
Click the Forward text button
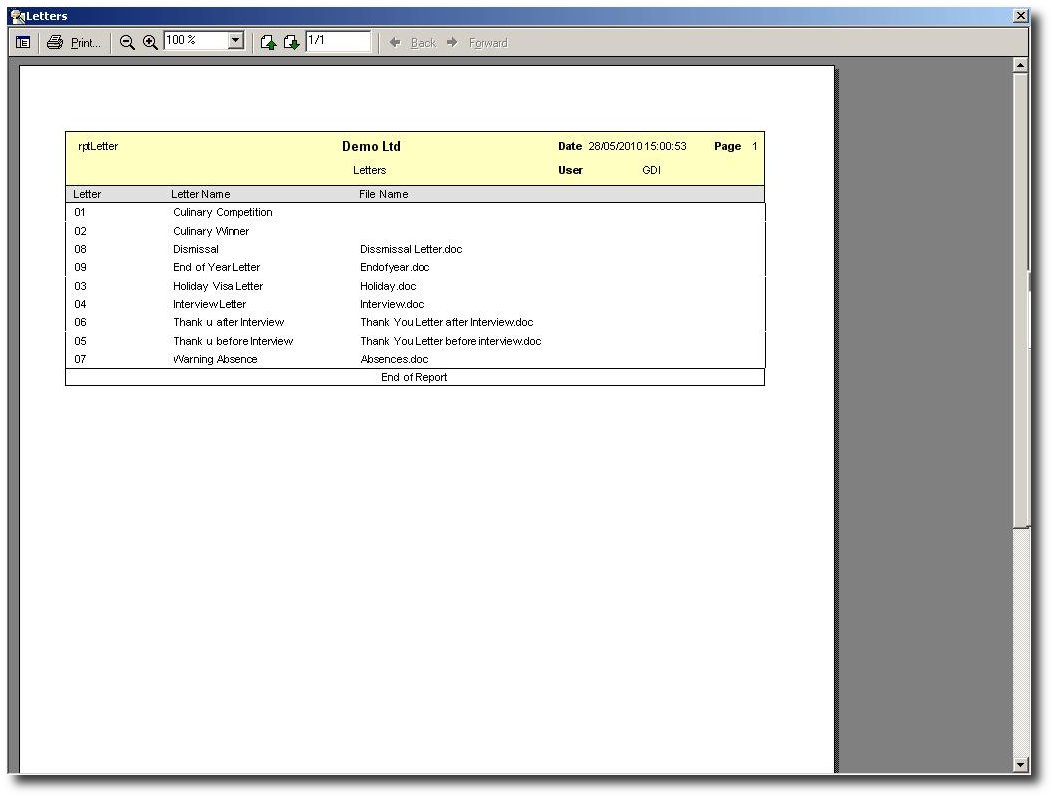(488, 43)
